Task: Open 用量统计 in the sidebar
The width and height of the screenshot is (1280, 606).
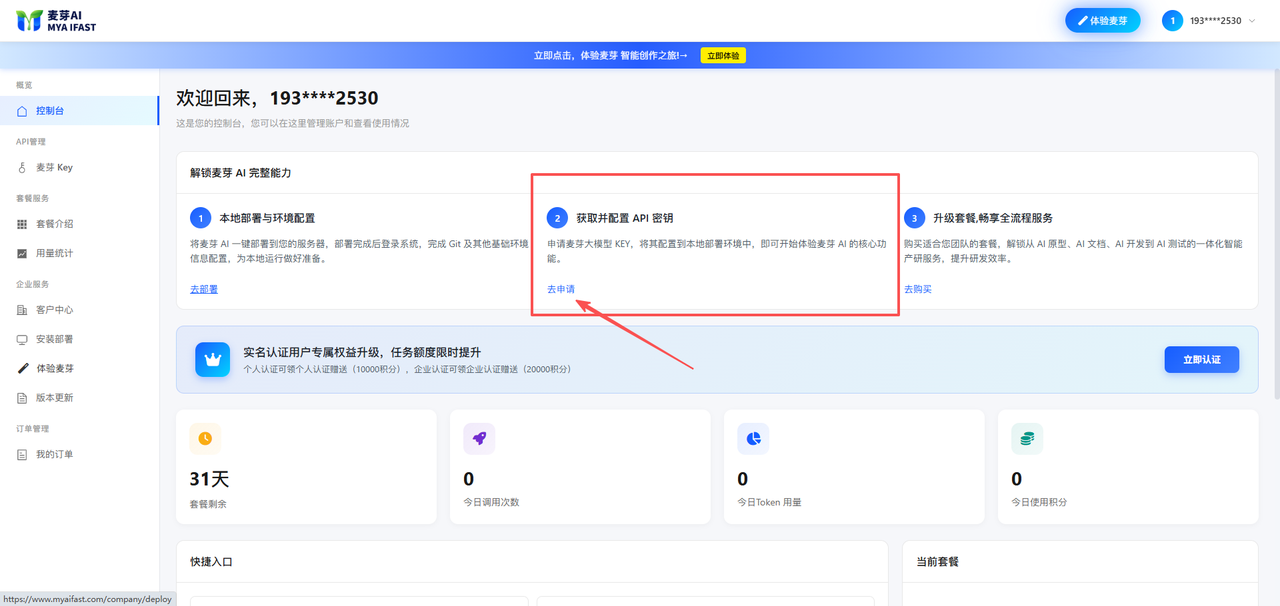Action: (79, 253)
